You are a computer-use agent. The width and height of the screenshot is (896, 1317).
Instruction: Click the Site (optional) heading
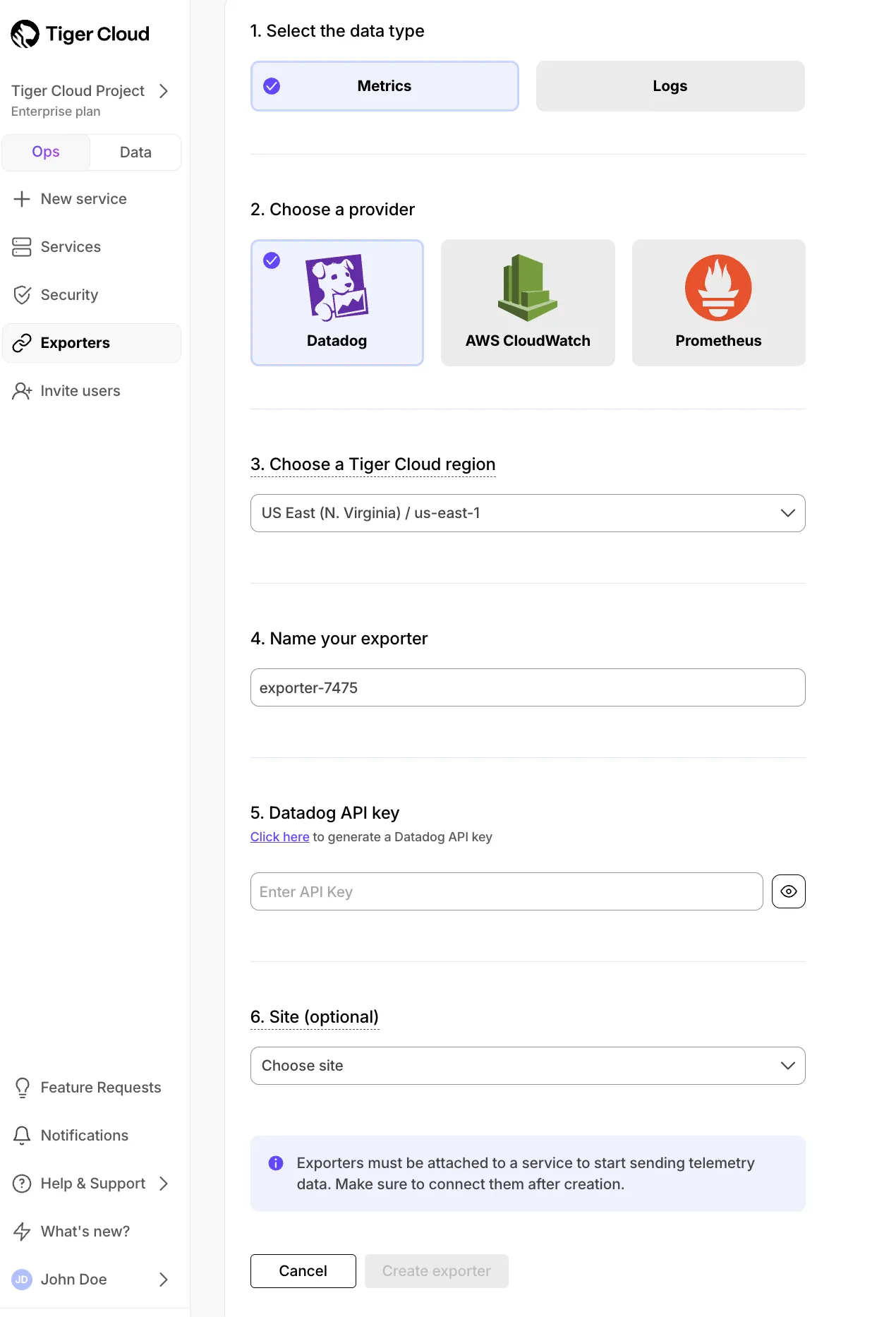coord(315,1017)
